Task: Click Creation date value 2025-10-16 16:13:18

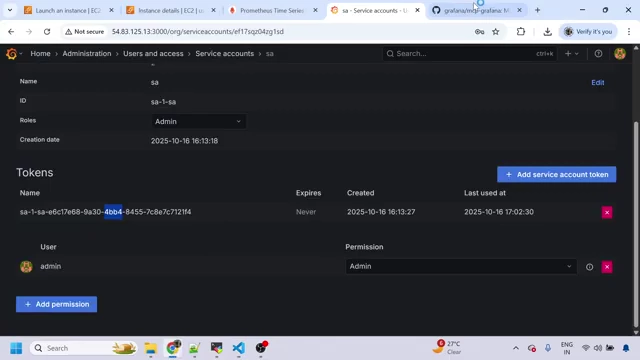Action: click(x=184, y=141)
